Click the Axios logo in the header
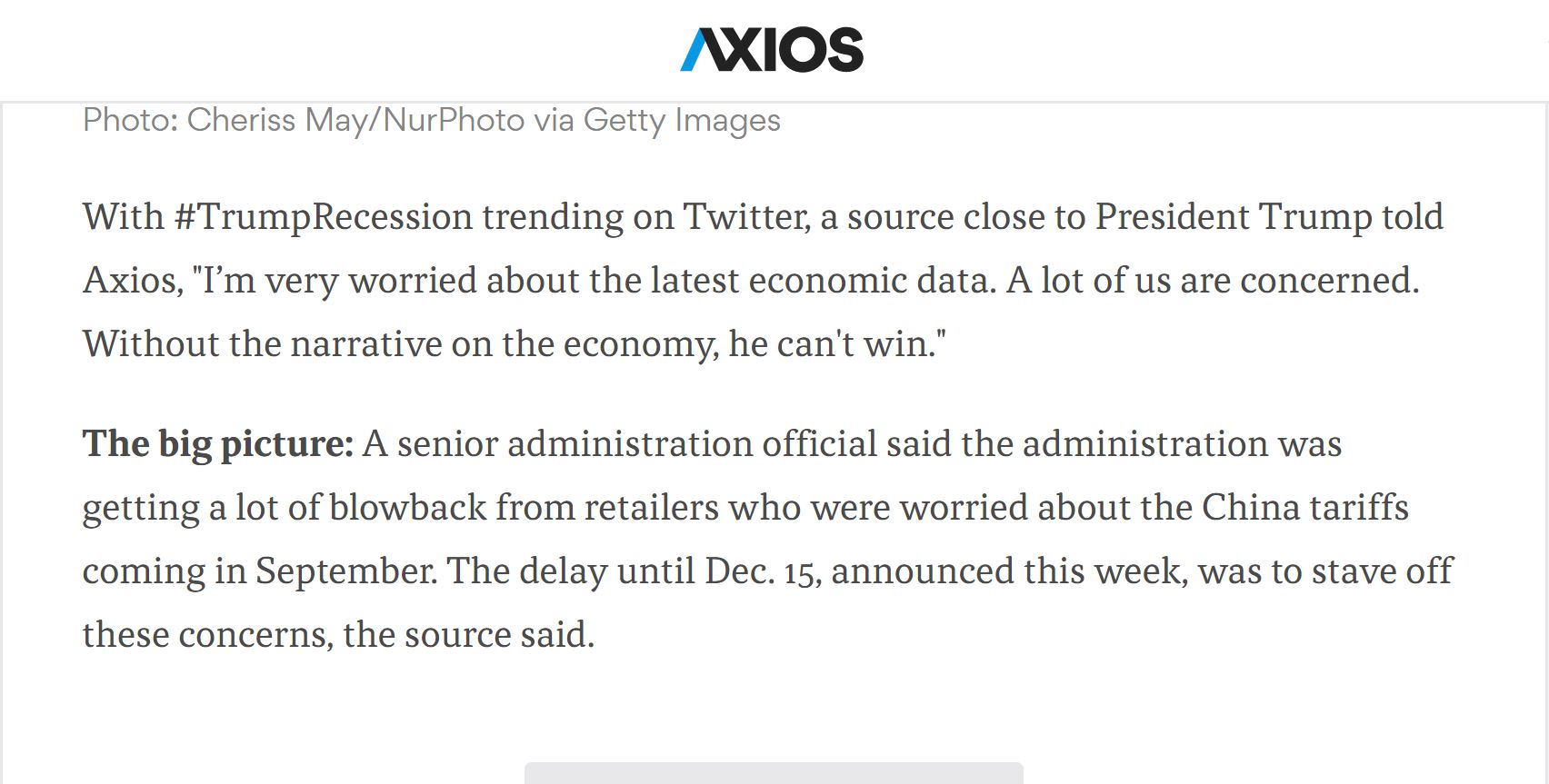The image size is (1549, 784). 772,50
